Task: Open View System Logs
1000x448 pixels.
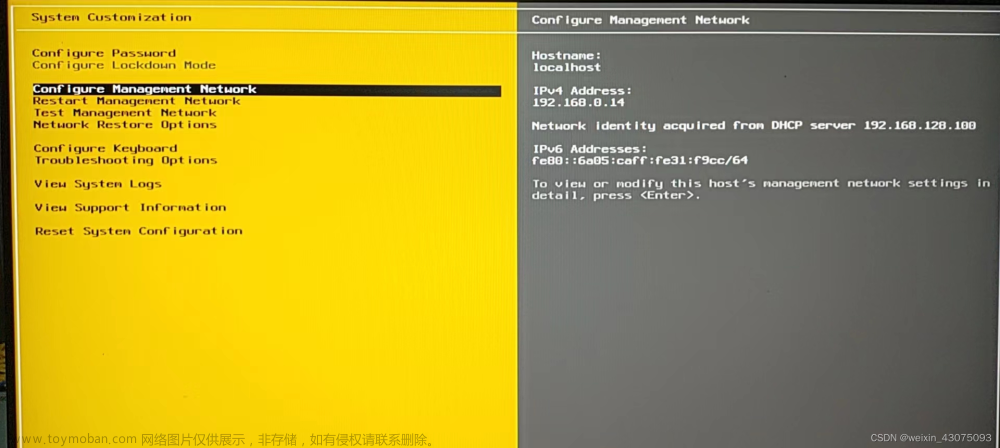Action: (x=98, y=184)
